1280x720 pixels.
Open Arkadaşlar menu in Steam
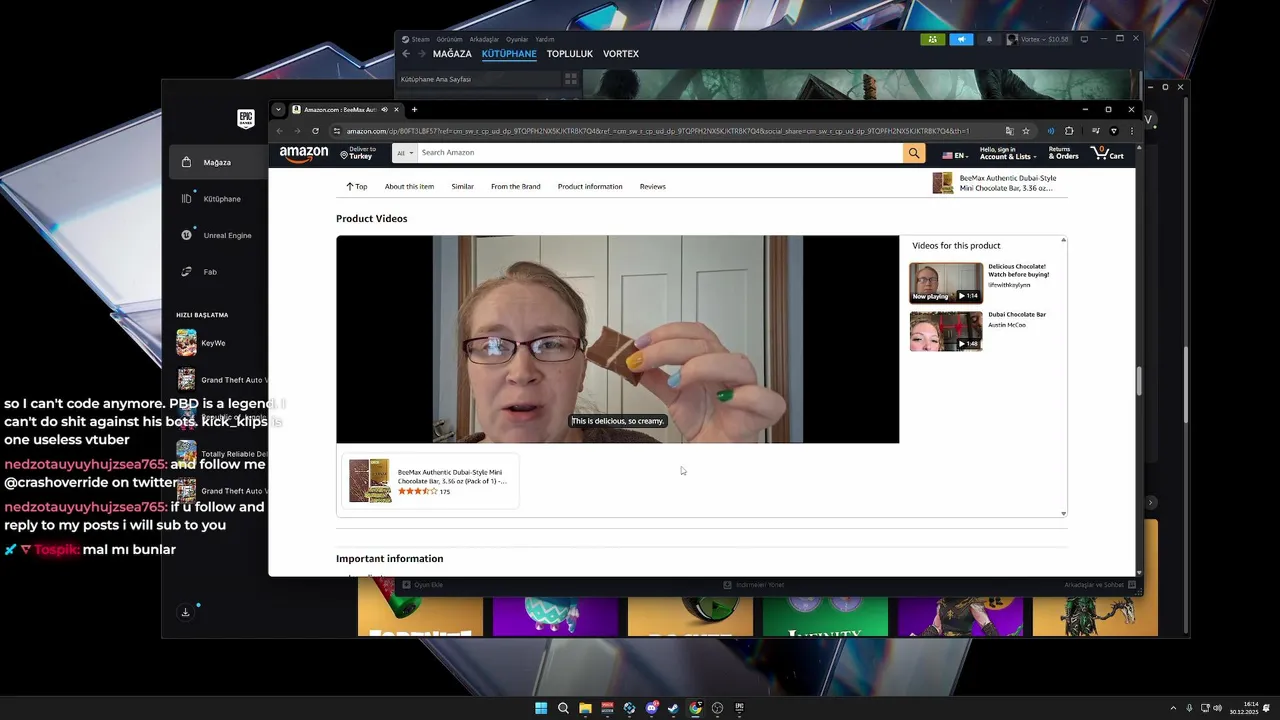point(484,39)
